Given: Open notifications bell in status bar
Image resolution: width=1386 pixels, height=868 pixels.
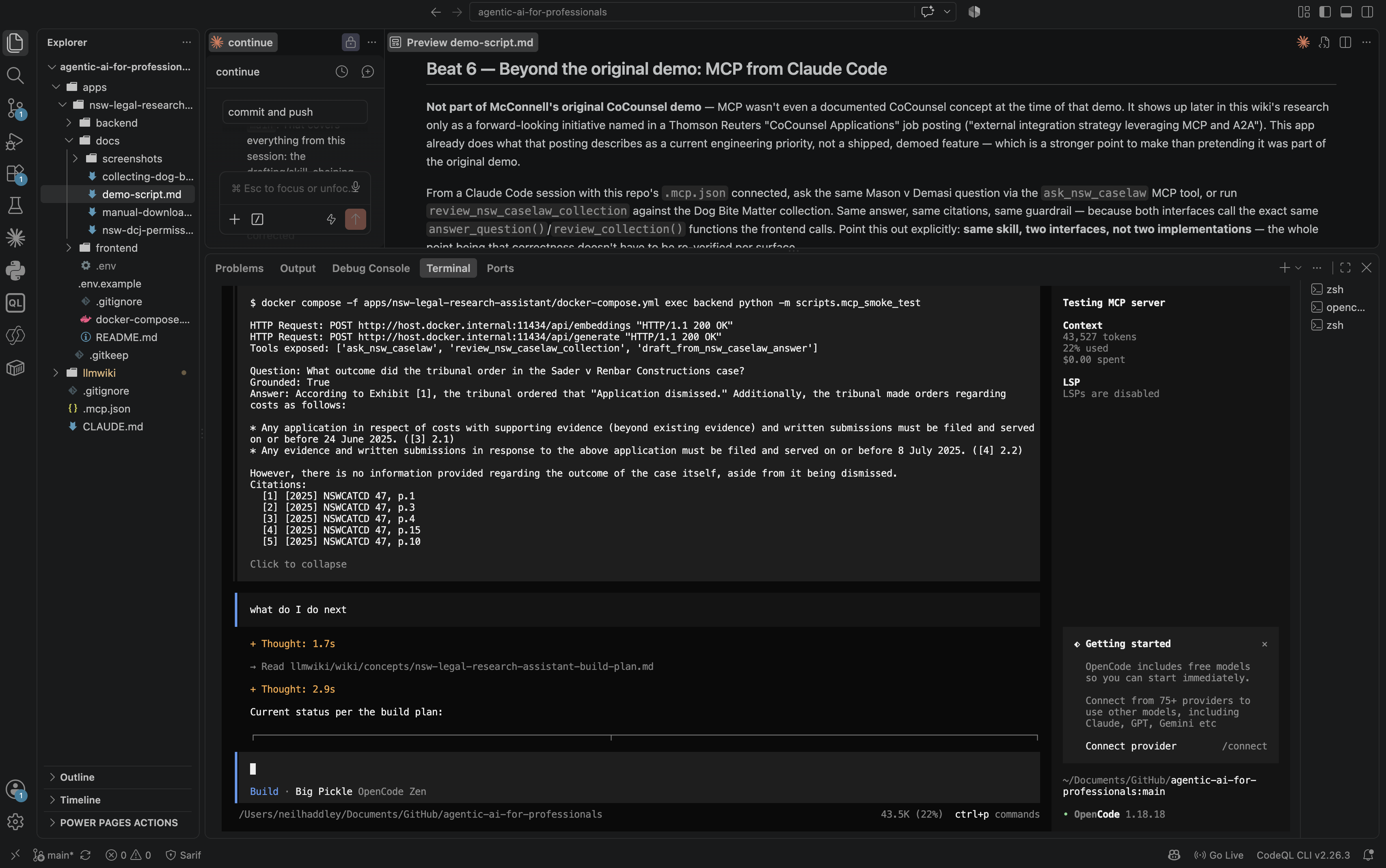Looking at the screenshot, I should pyautogui.click(x=1369, y=855).
